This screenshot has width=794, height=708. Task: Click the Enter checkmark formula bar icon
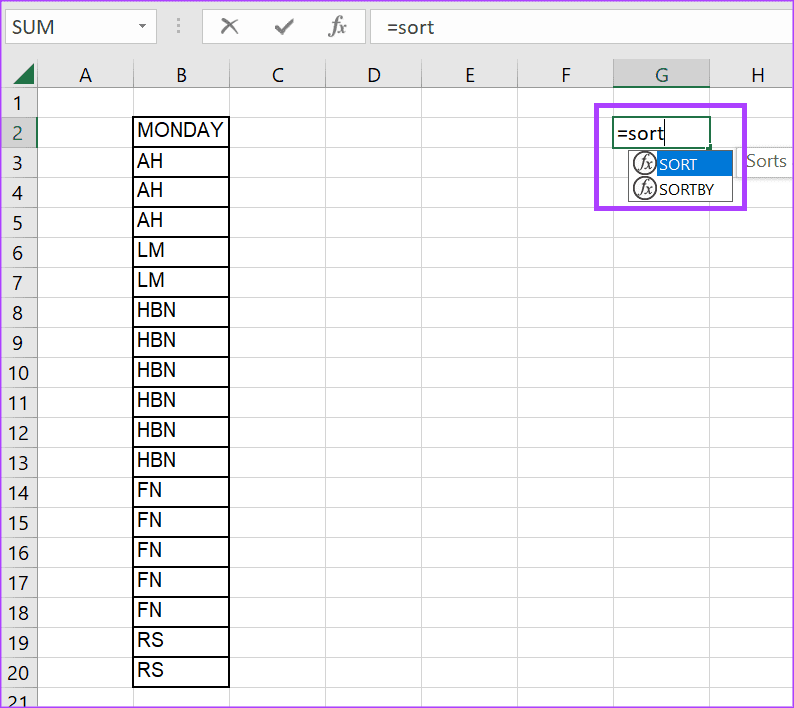[x=284, y=27]
